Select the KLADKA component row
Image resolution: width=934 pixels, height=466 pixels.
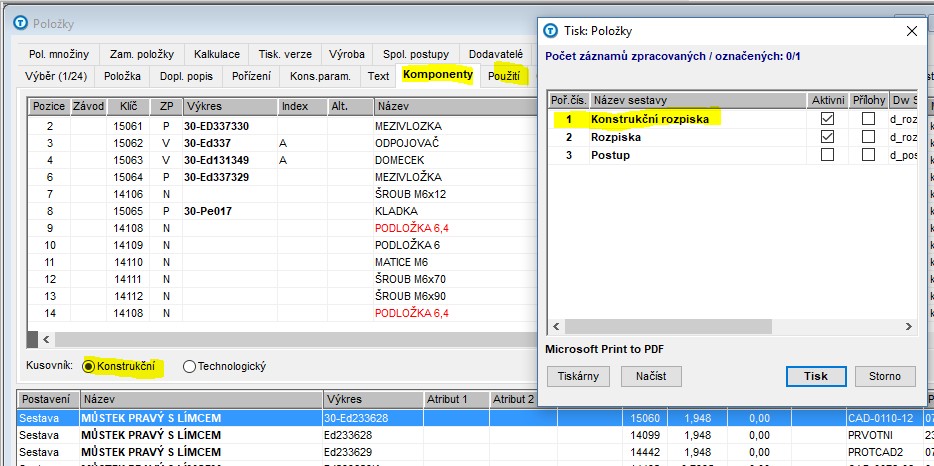pos(398,211)
